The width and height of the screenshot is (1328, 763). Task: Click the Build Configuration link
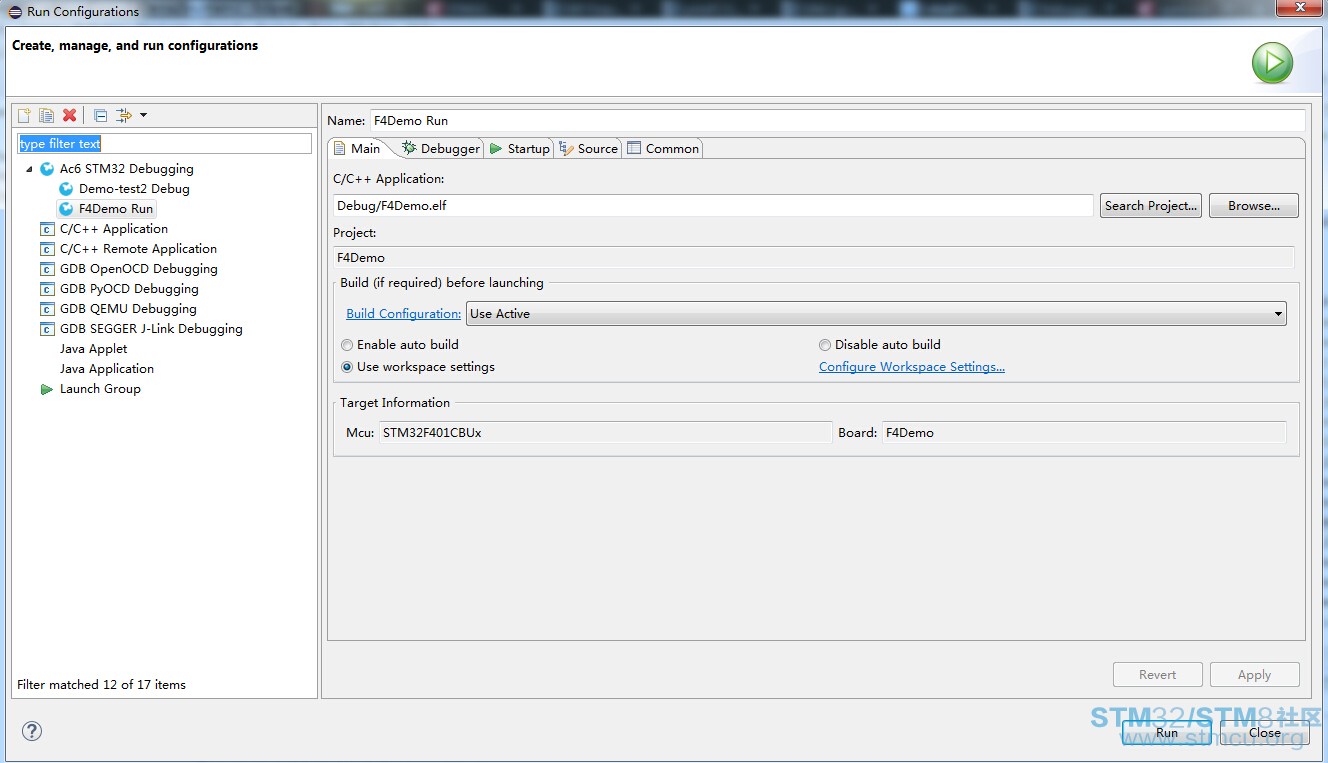[x=404, y=314]
